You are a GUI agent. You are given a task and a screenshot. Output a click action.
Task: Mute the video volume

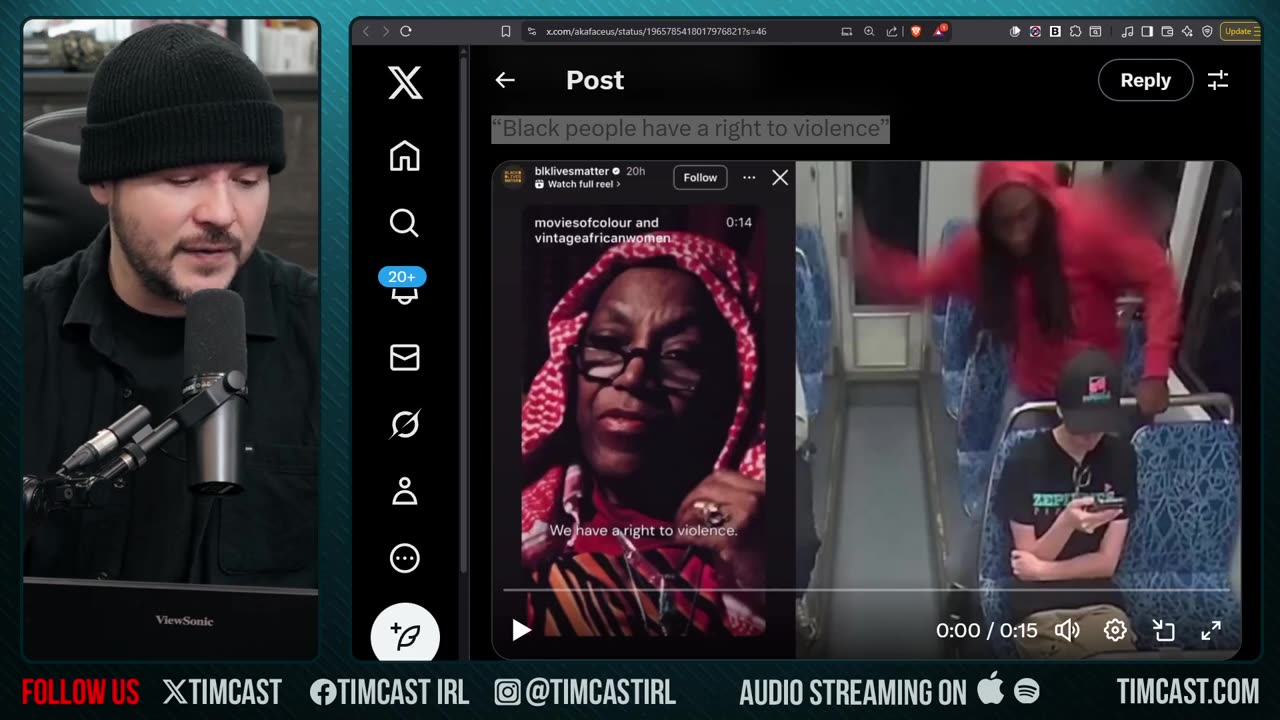[1067, 630]
